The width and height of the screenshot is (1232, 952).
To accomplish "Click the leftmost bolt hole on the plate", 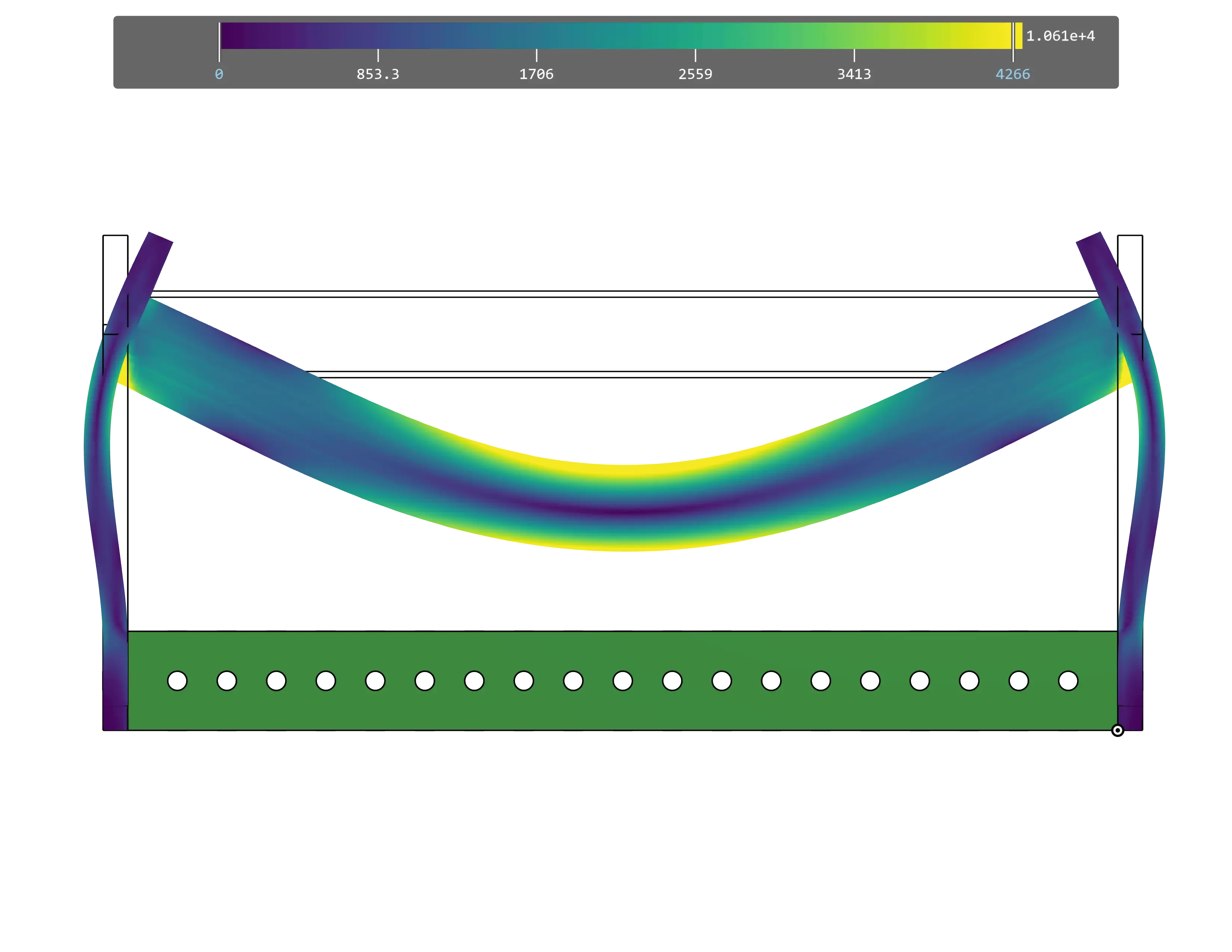I will 178,681.
